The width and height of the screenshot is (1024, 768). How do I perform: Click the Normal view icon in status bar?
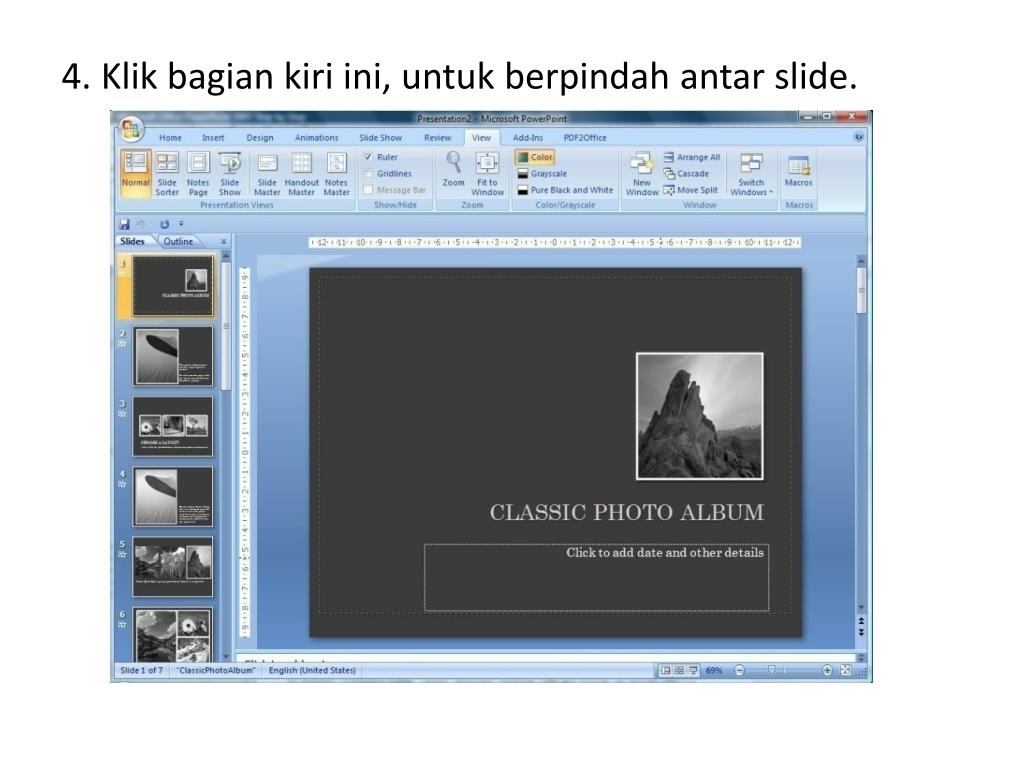pyautogui.click(x=665, y=670)
